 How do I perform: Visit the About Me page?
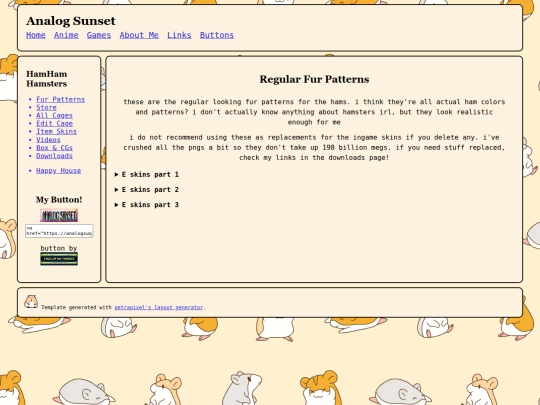tap(139, 35)
